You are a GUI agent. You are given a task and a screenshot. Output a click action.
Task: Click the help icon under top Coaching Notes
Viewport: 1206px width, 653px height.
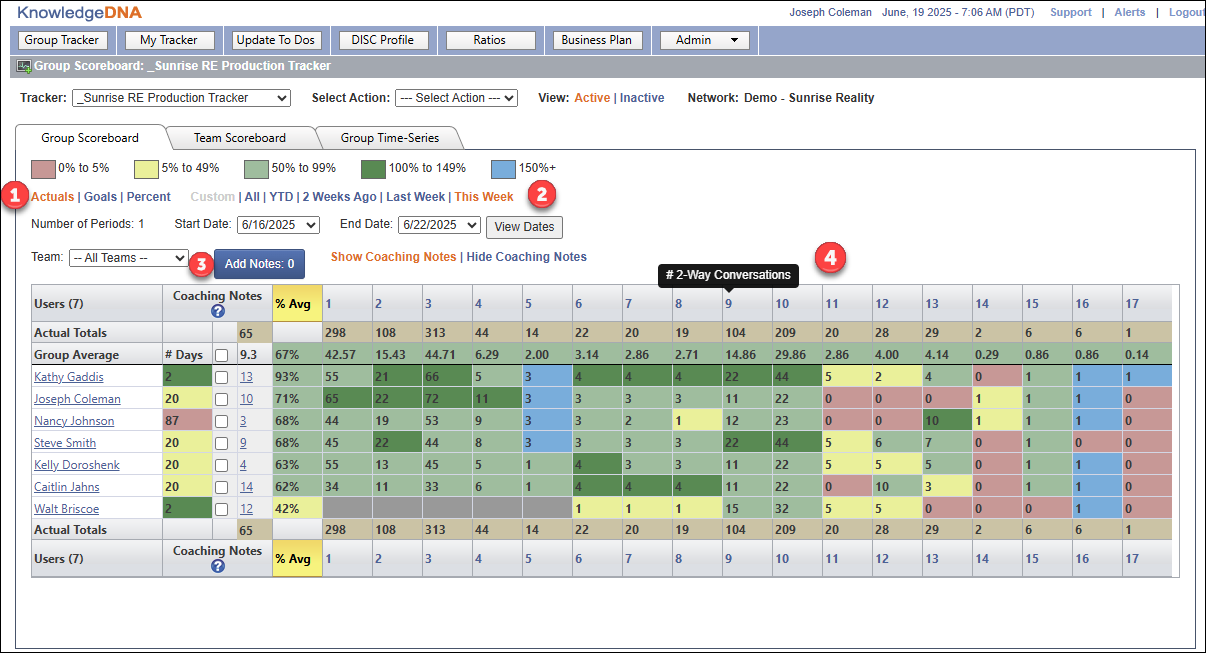point(217,311)
